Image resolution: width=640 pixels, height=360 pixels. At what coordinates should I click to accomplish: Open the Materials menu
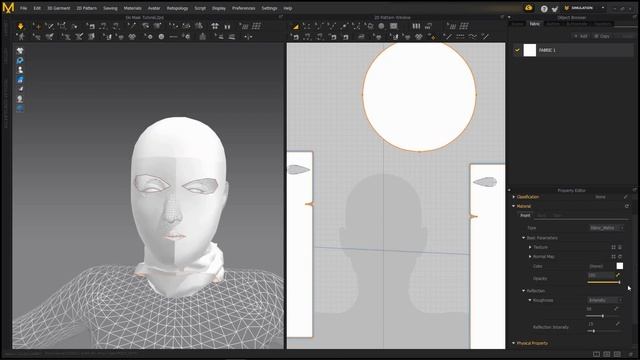[x=133, y=8]
